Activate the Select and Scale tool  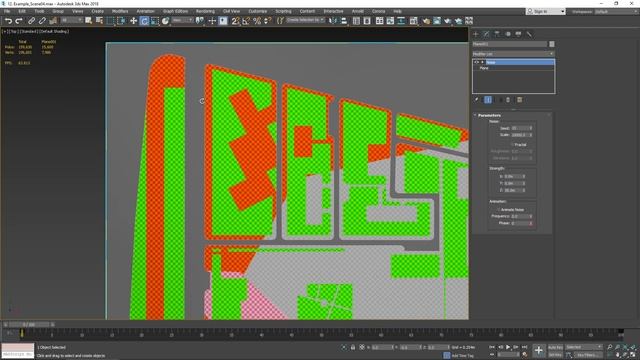tap(155, 21)
